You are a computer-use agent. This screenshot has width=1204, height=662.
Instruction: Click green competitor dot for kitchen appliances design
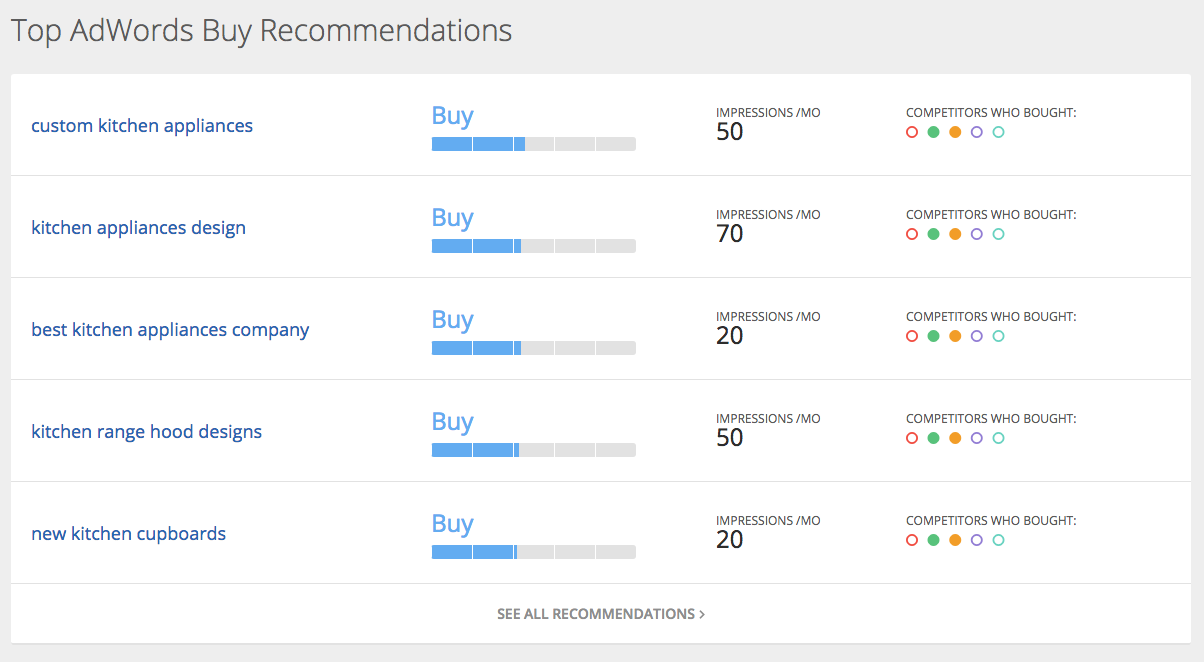934,234
